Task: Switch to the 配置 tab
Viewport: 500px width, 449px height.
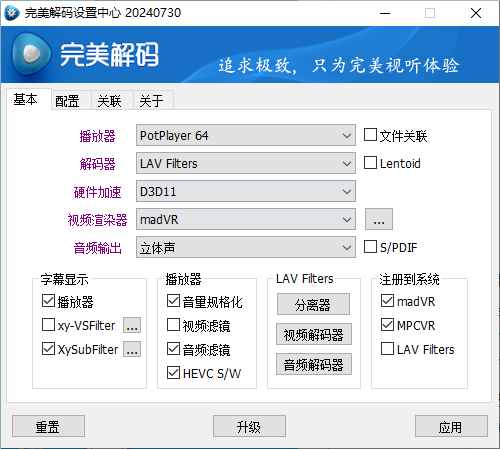Action: 67,101
